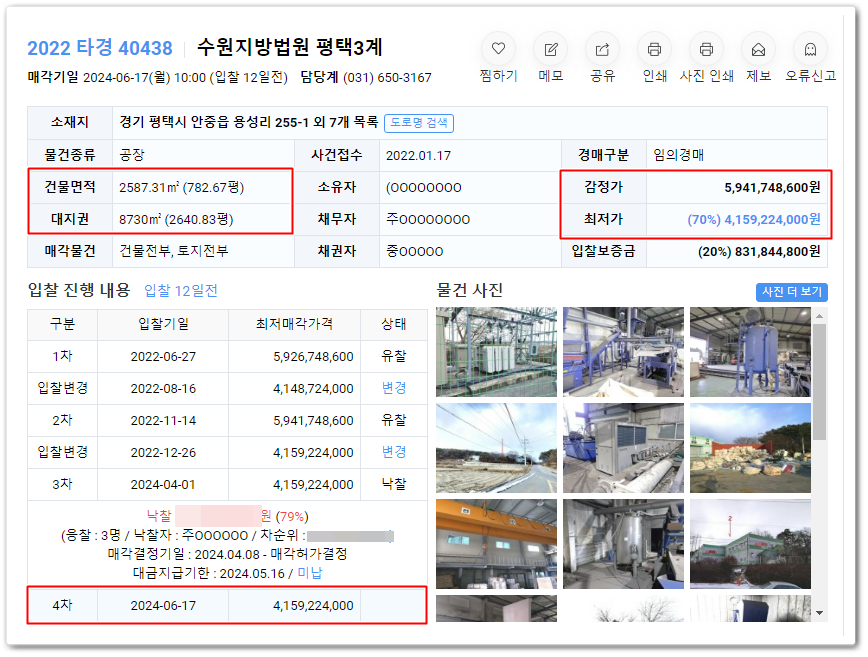Viewport: 868px width, 657px height.
Task: Click the 감정가 value 5,941,748,600원
Action: pyautogui.click(x=772, y=188)
